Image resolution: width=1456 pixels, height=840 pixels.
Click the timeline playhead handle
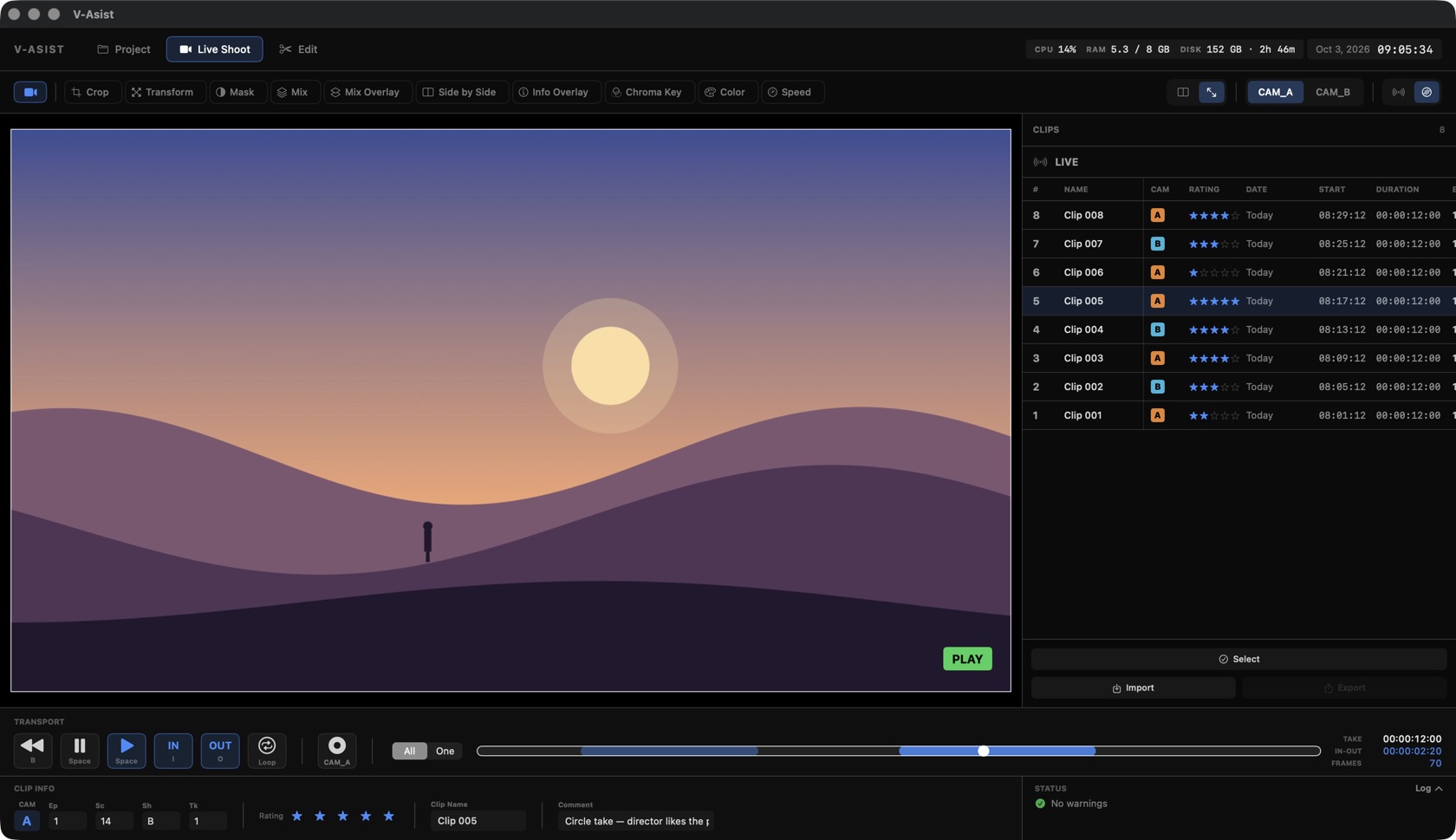(983, 751)
